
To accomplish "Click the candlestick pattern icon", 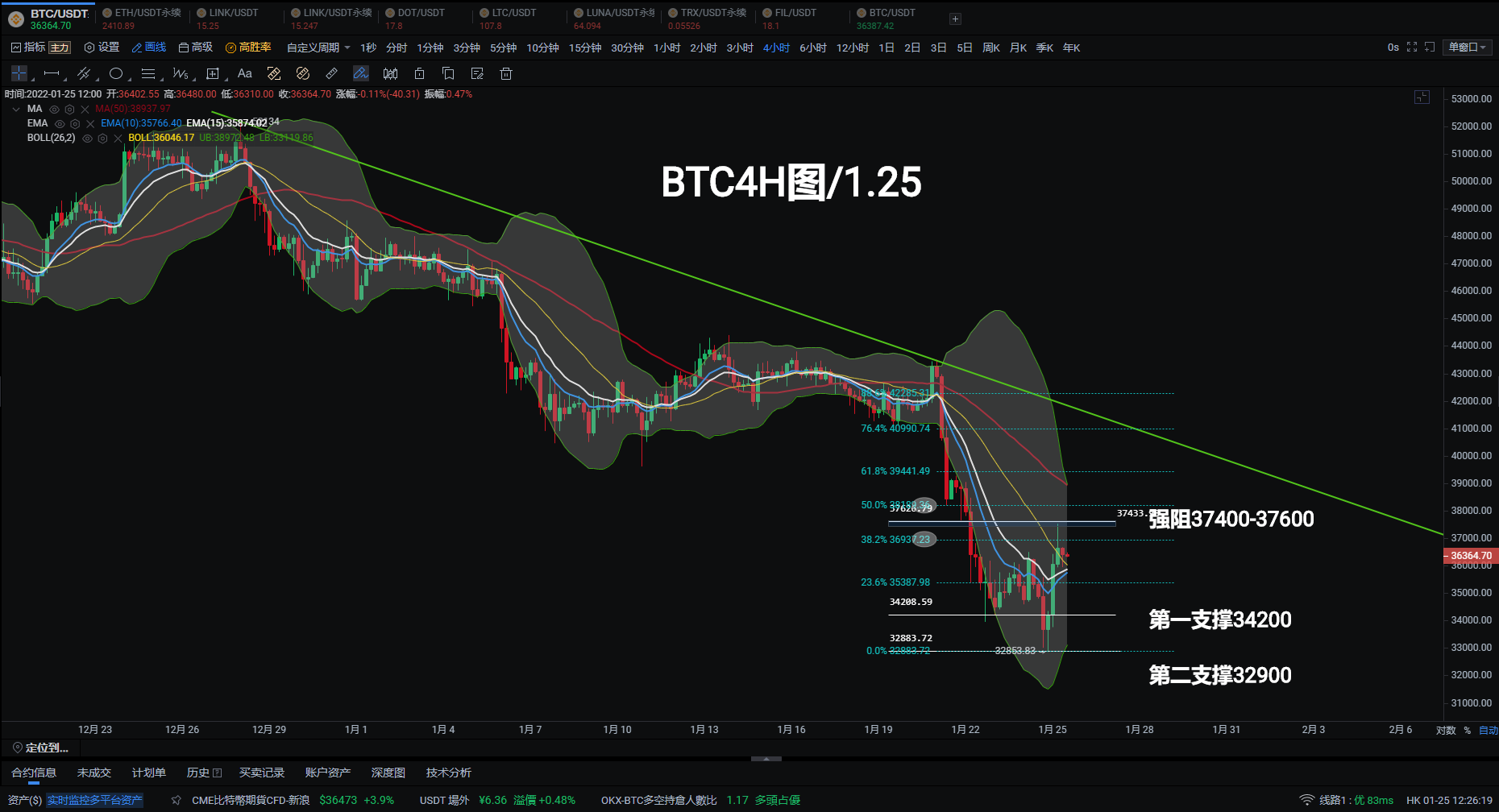I will click(x=390, y=73).
